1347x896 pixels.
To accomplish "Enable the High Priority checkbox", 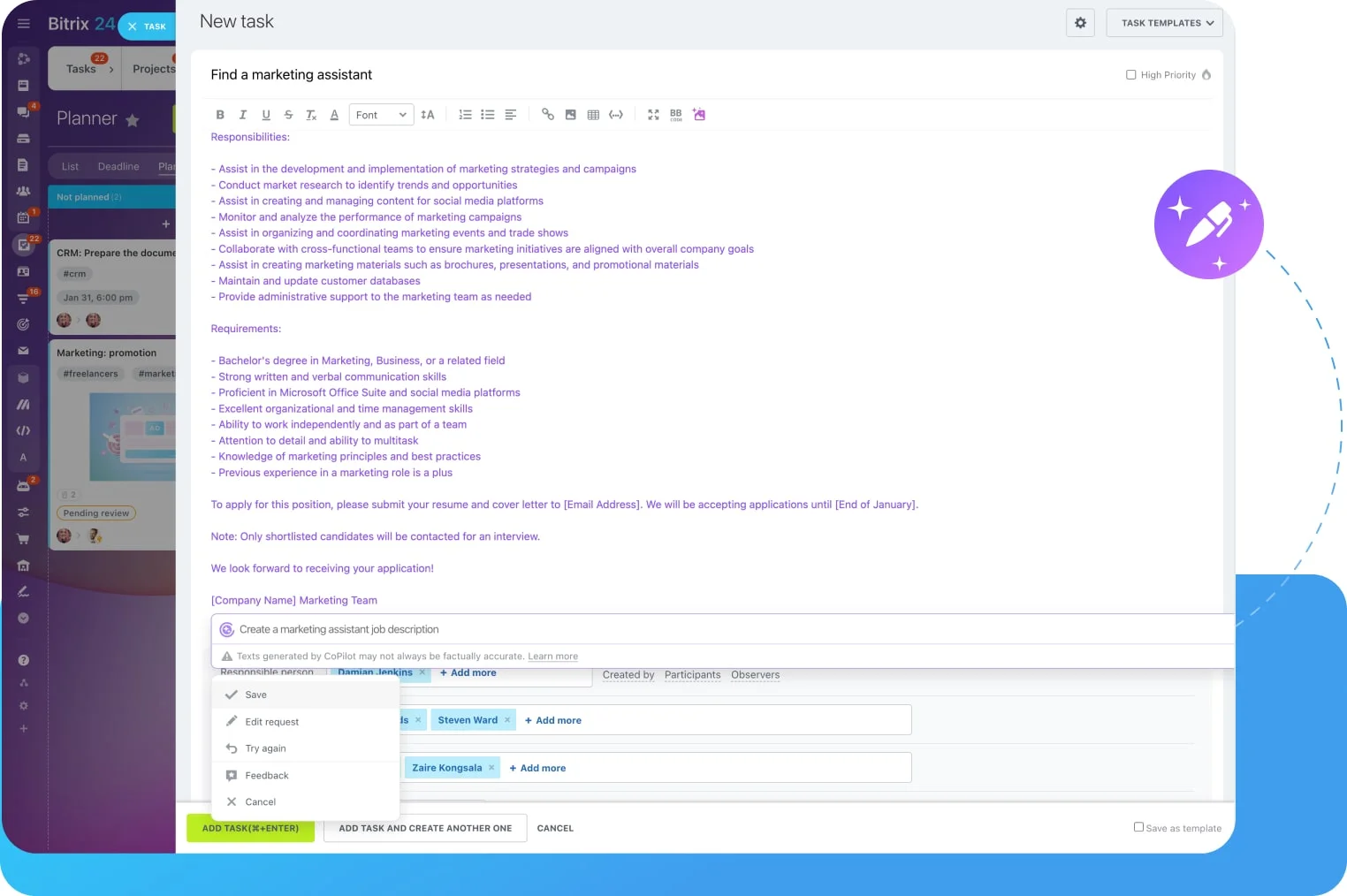I will tap(1131, 74).
